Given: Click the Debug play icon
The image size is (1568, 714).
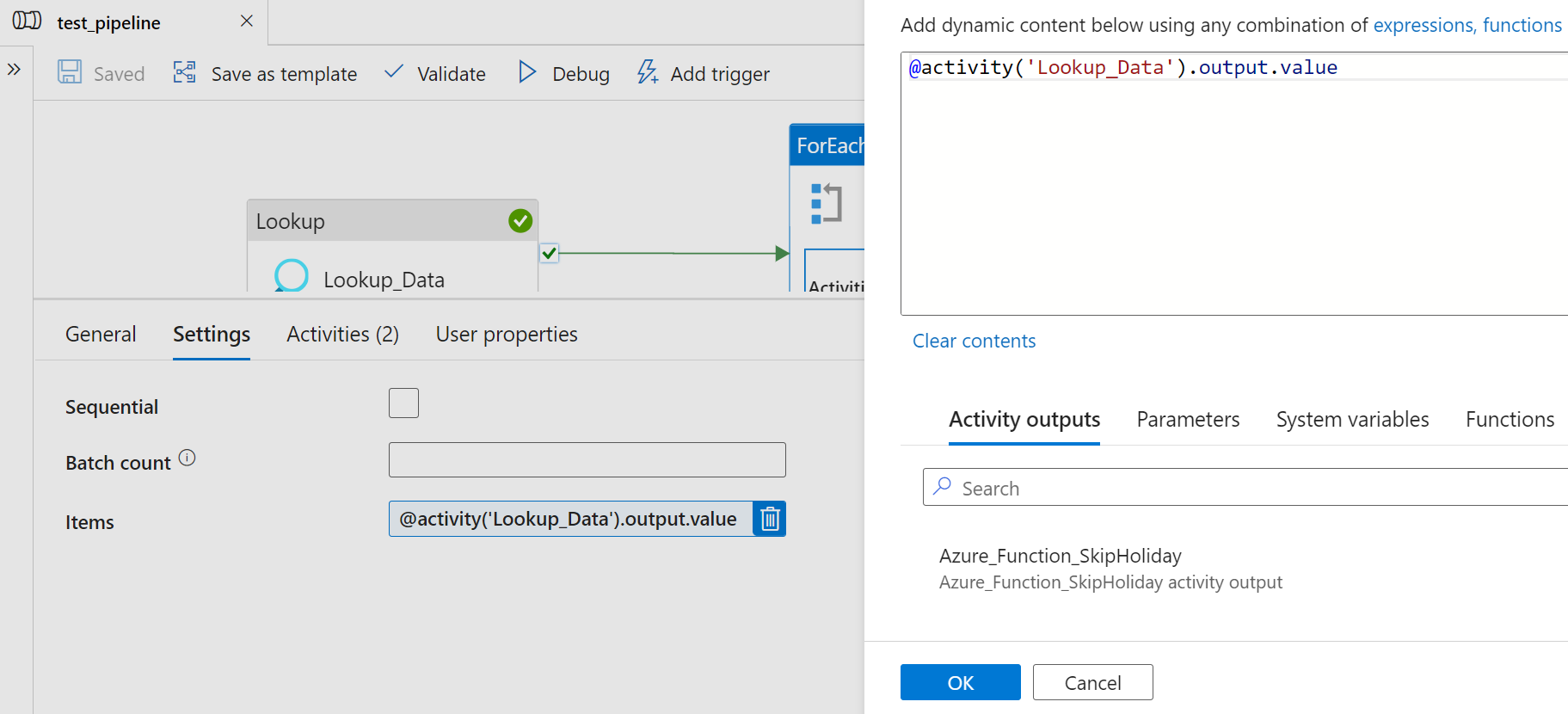Looking at the screenshot, I should [x=527, y=71].
